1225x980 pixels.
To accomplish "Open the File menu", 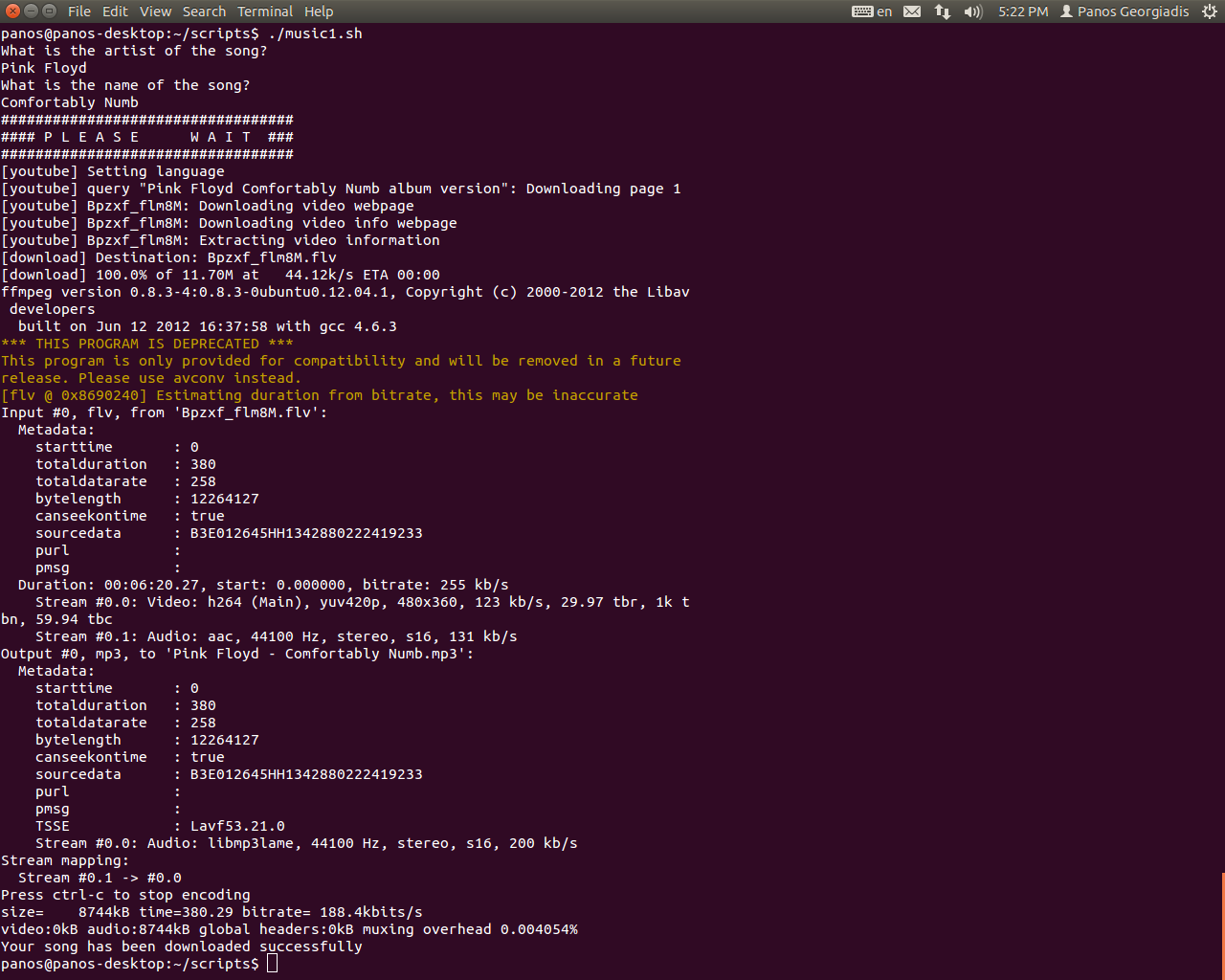I will point(79,11).
